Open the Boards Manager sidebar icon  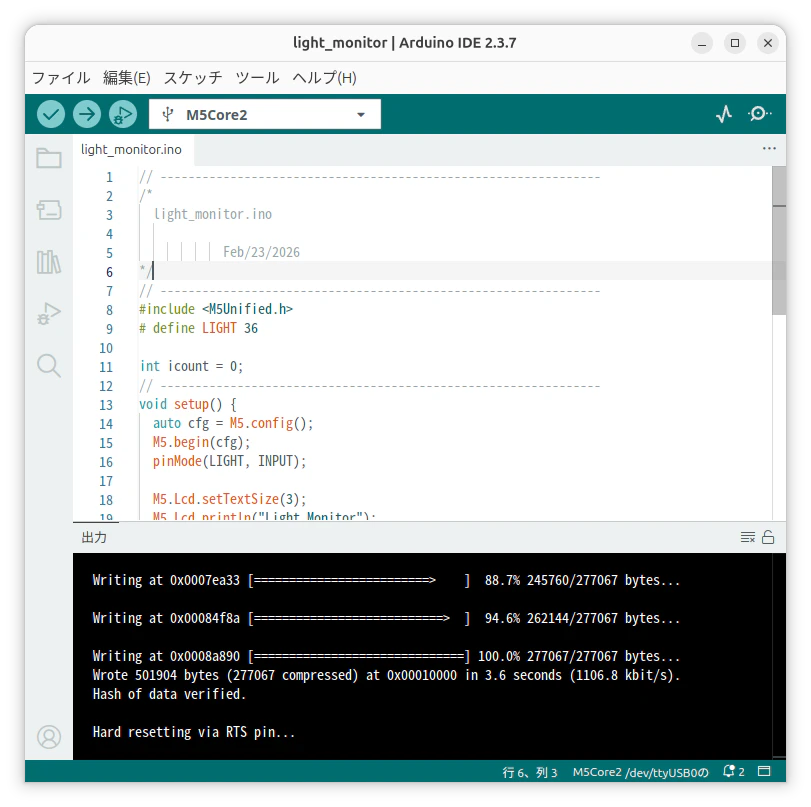pyautogui.click(x=49, y=210)
